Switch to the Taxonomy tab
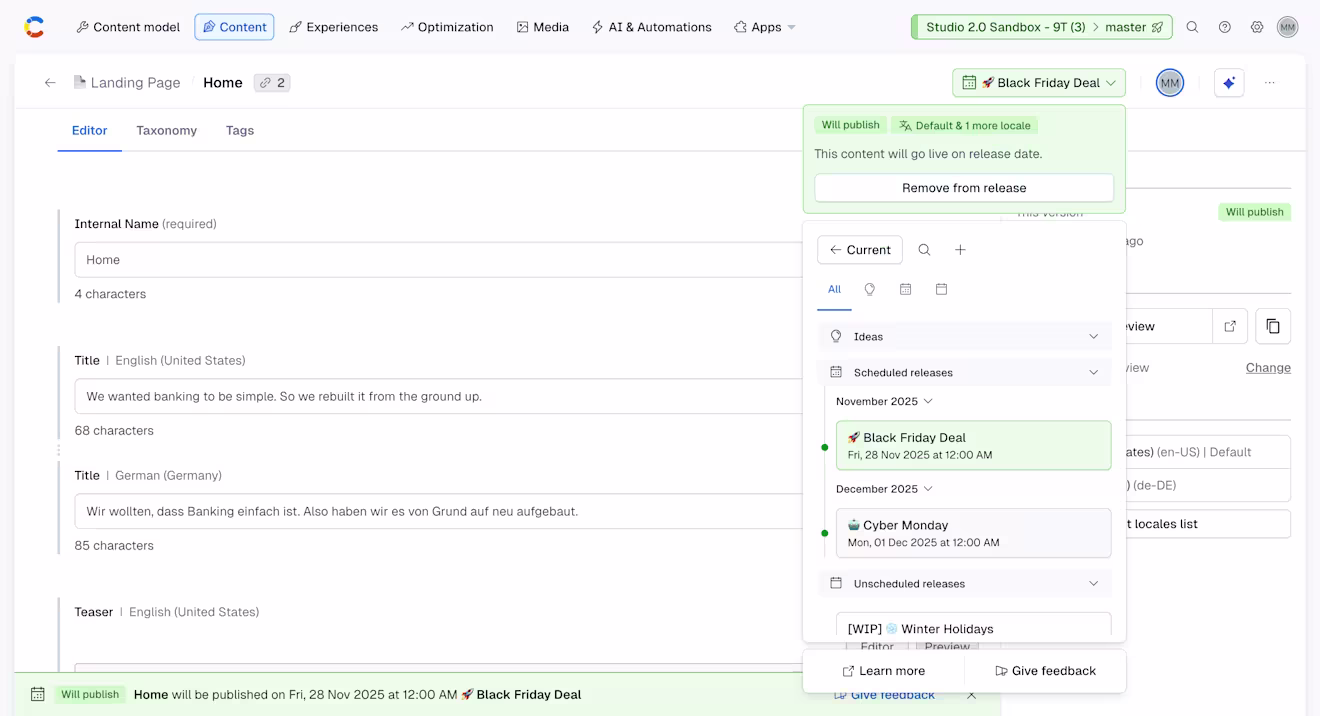 pos(167,131)
